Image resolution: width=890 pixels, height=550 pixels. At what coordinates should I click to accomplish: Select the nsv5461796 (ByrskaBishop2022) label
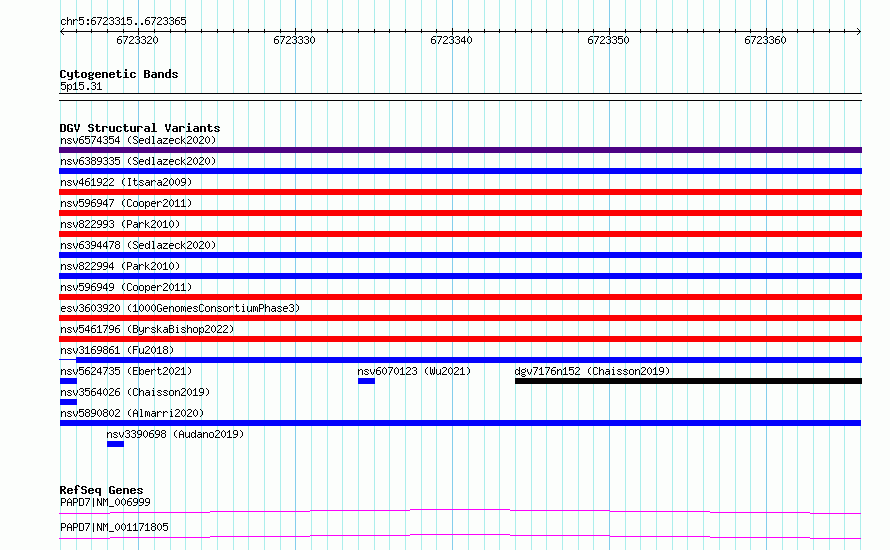[x=147, y=329]
